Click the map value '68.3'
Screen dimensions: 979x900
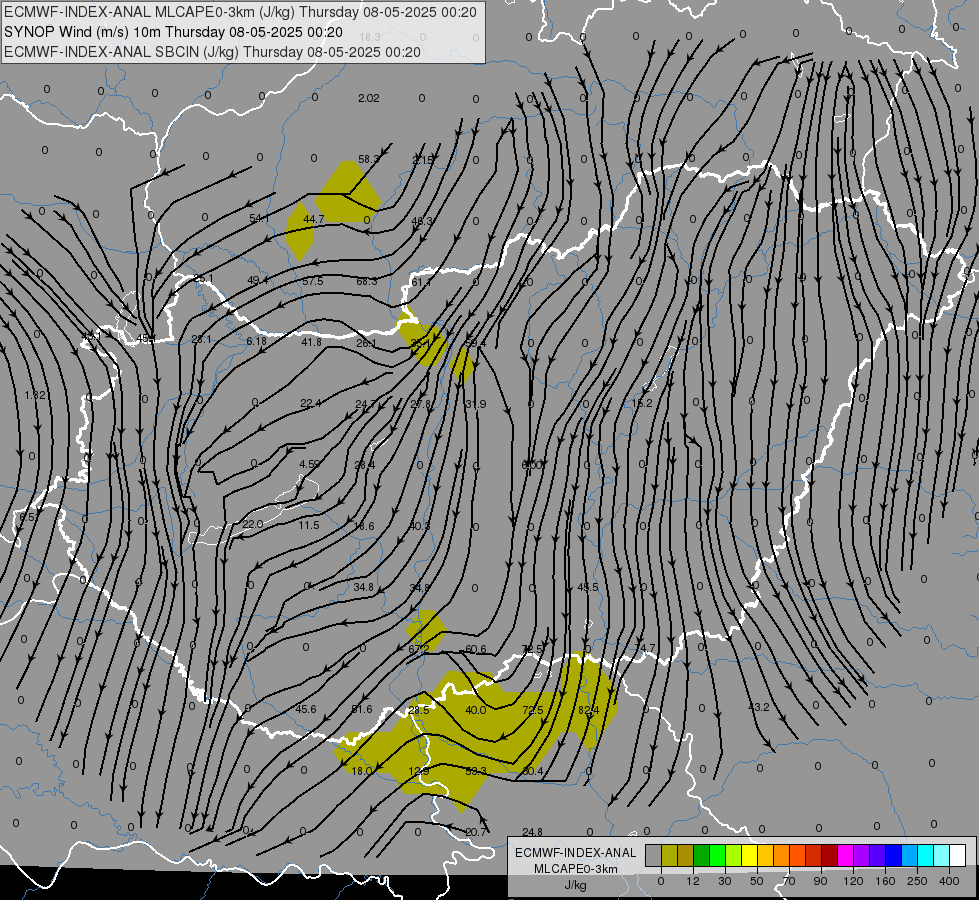click(367, 281)
